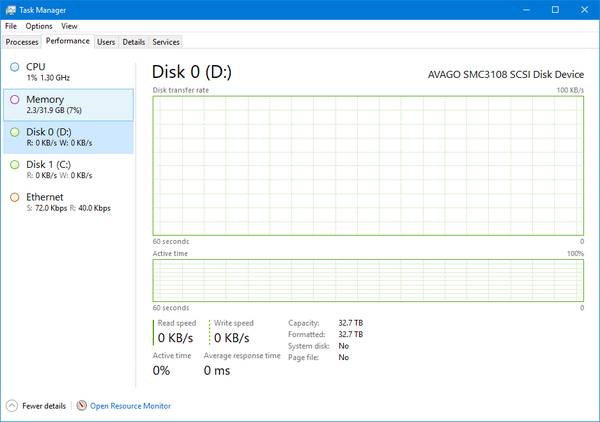
Task: Maximize the Task Manager window
Action: click(555, 9)
